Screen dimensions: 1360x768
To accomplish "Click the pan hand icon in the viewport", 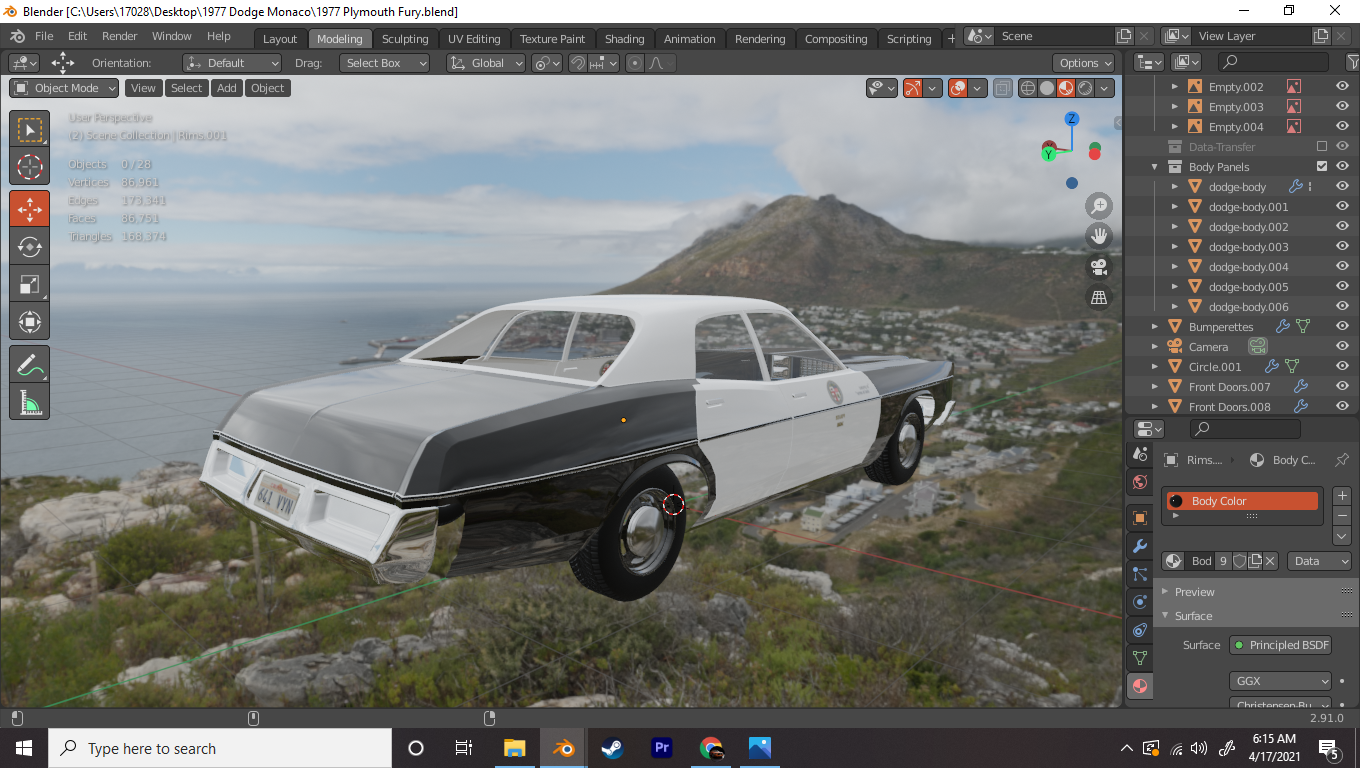I will [x=1099, y=237].
